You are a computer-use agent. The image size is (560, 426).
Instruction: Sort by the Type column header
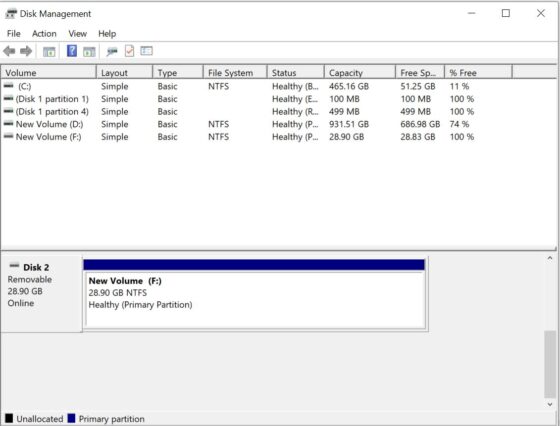coord(178,72)
